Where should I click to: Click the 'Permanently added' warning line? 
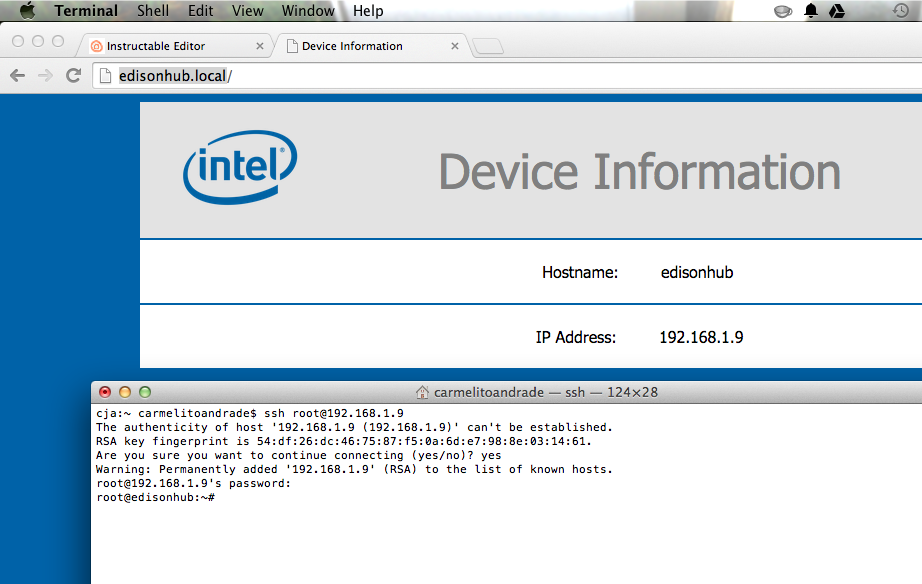355,469
